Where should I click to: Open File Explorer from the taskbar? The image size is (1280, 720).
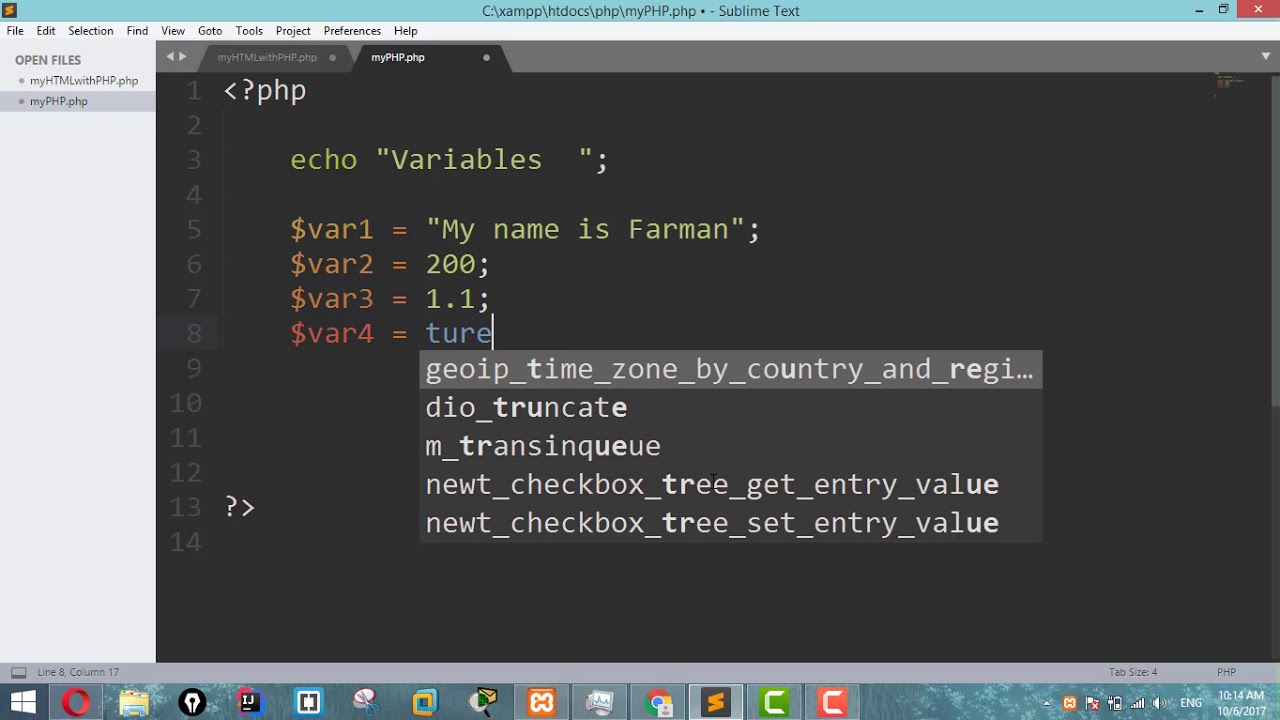[134, 702]
